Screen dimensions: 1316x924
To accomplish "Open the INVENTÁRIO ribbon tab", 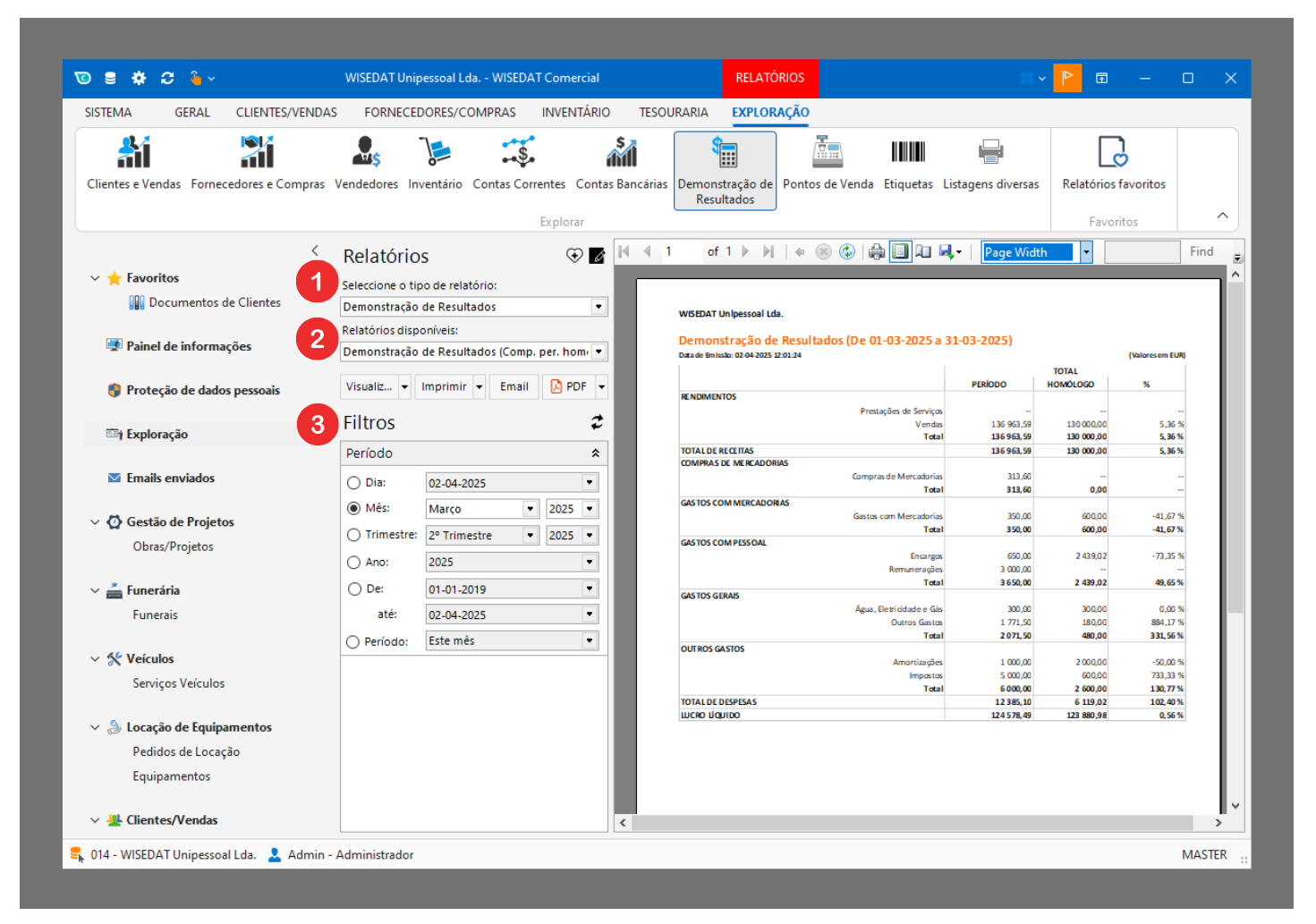I will 575,113.
